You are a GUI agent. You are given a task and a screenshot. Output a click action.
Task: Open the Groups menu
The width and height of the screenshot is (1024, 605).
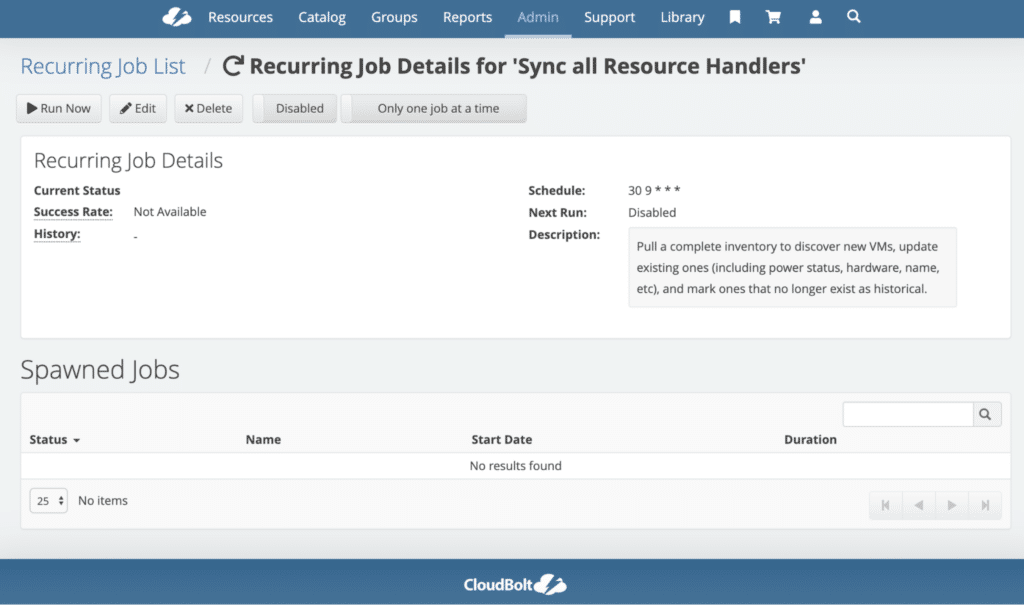pos(394,17)
